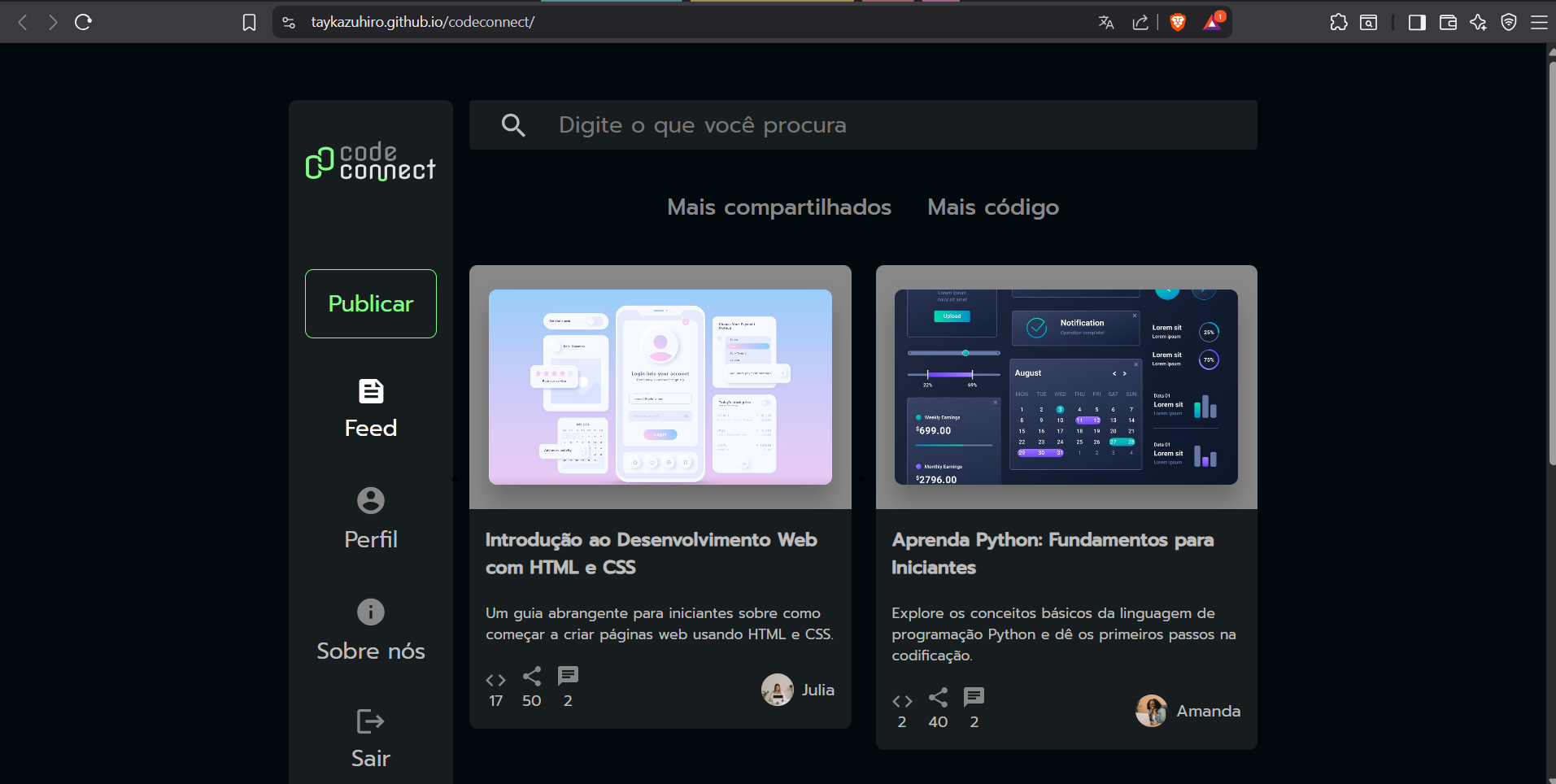1556x784 pixels.
Task: Open the browser hamburger menu
Action: point(1539,22)
